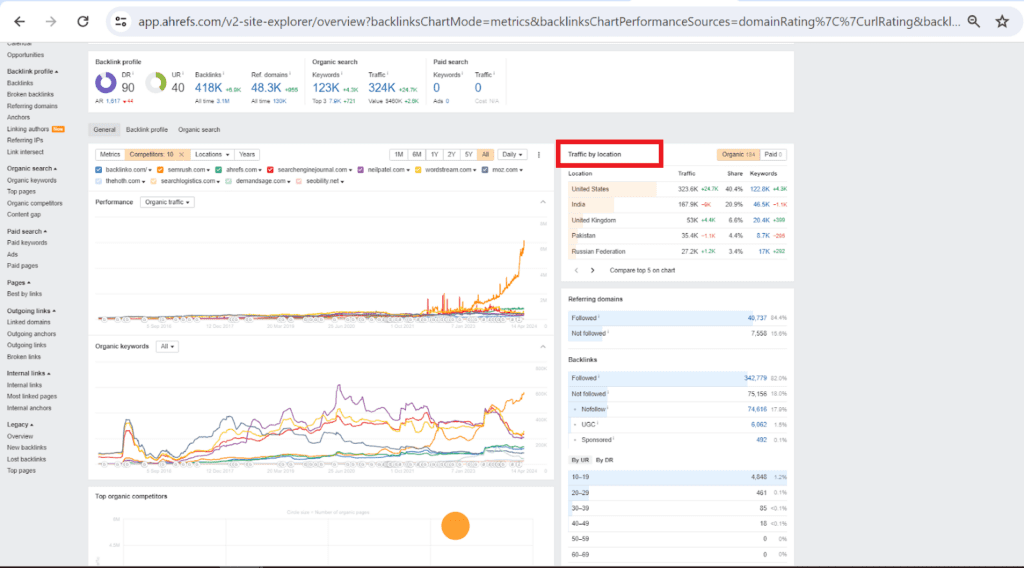Set chart range to 5Y
1024x568 pixels.
coord(468,155)
